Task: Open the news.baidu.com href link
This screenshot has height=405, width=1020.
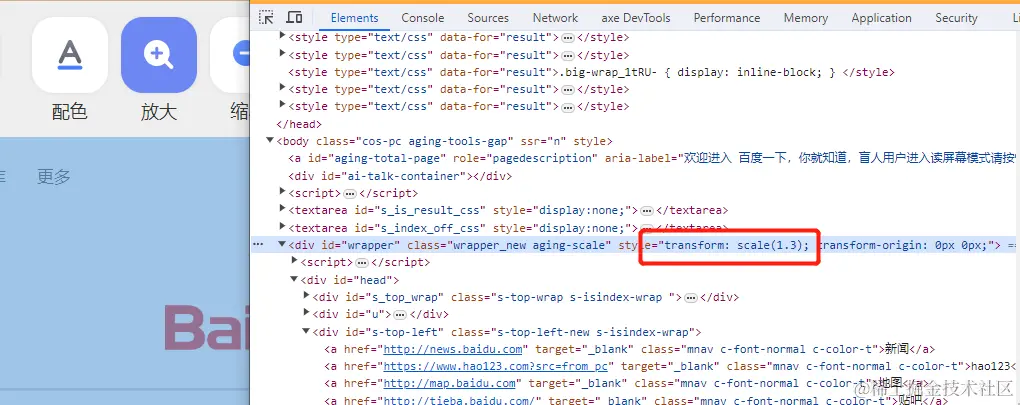Action: 453,349
